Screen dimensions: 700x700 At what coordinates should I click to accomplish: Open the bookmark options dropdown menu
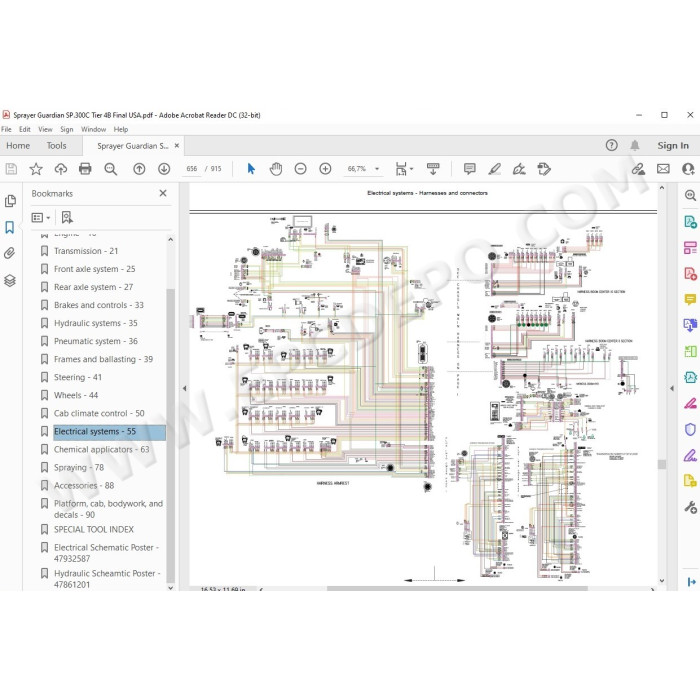coord(41,218)
